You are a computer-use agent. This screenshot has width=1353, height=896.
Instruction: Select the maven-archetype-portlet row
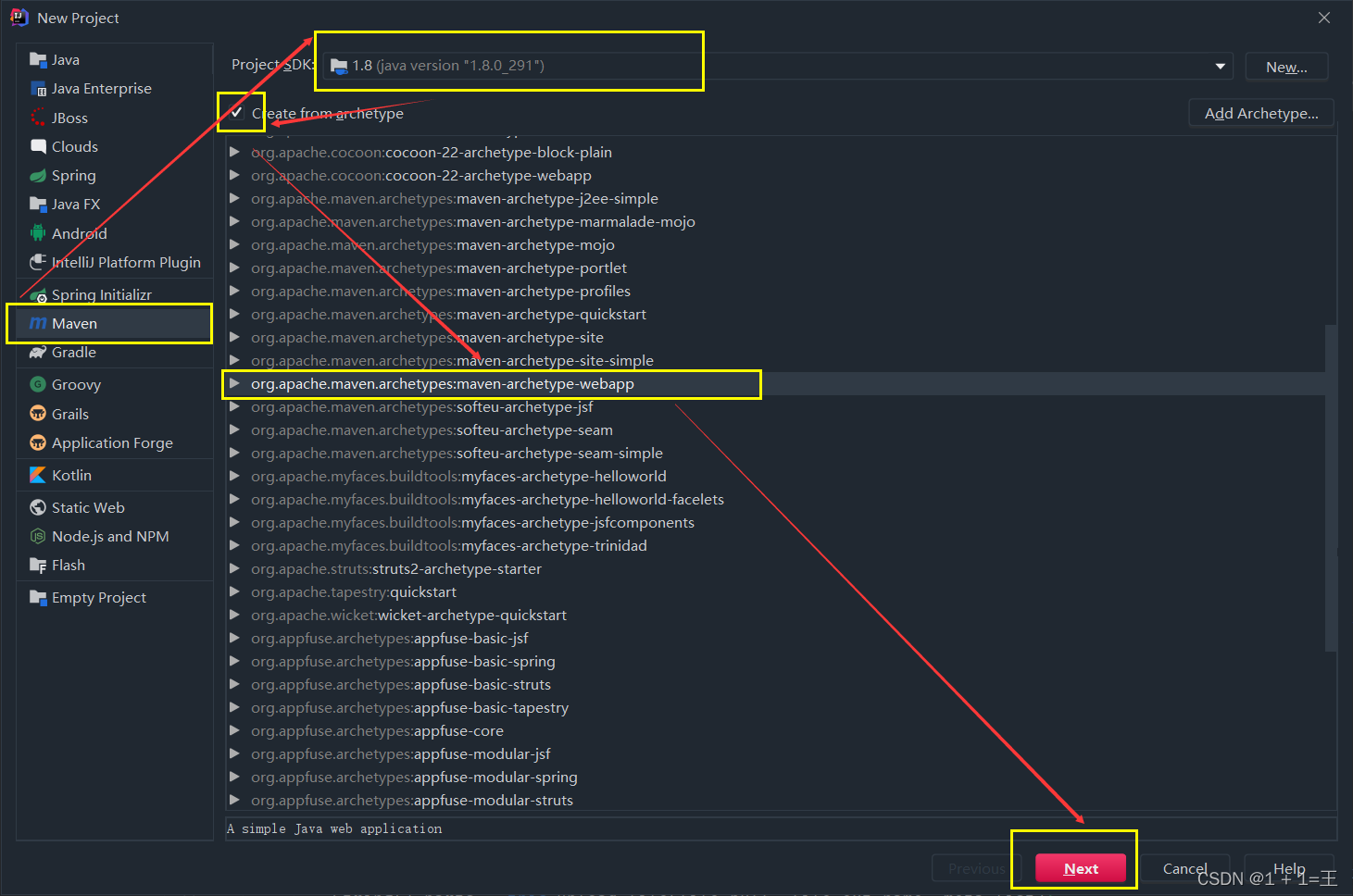click(775, 268)
